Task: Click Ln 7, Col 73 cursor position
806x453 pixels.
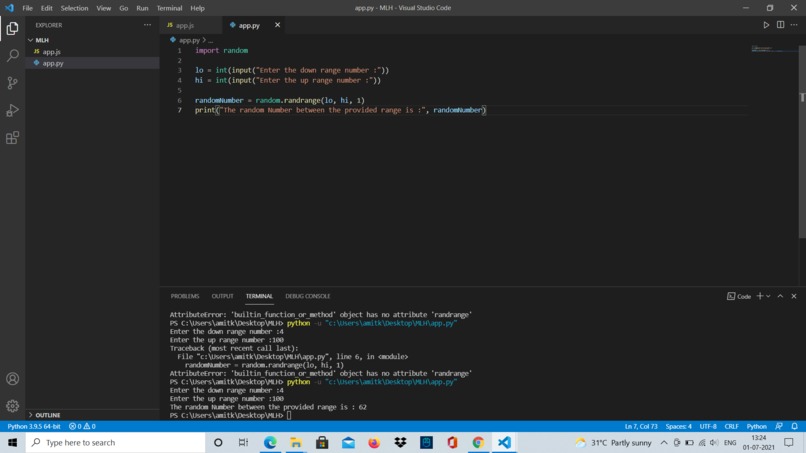Action: coord(641,426)
